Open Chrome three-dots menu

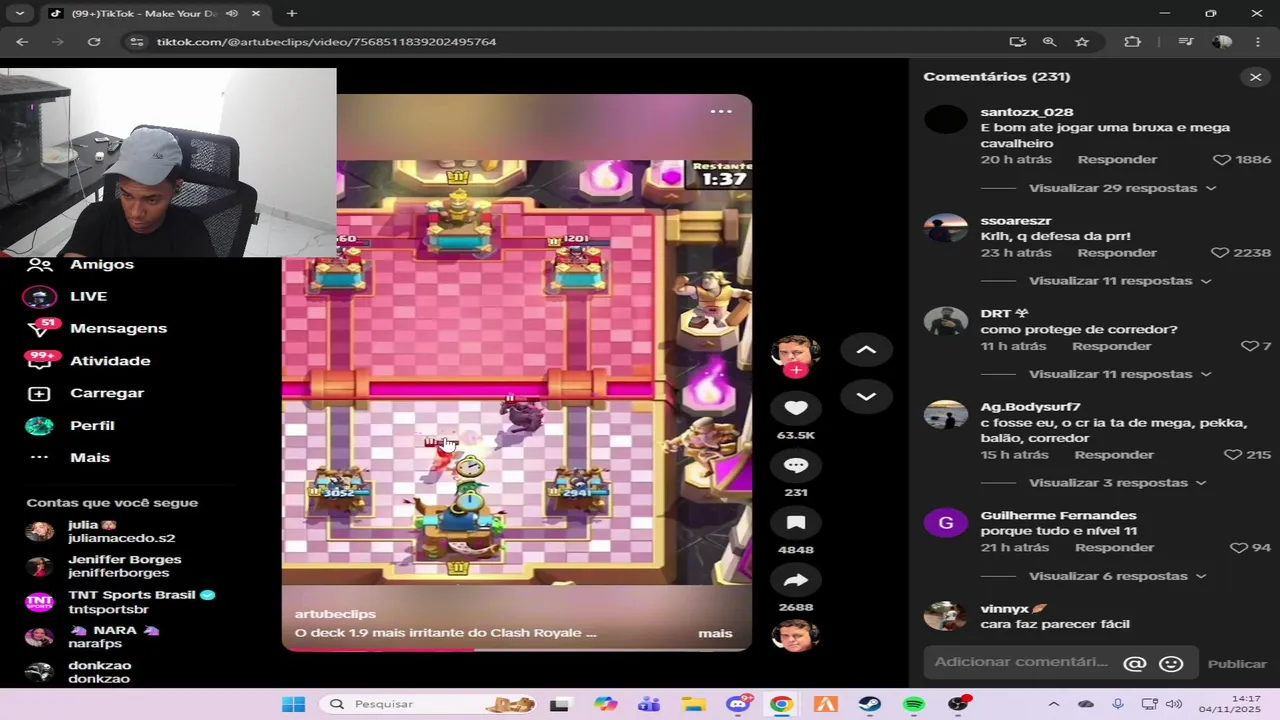click(x=1258, y=42)
